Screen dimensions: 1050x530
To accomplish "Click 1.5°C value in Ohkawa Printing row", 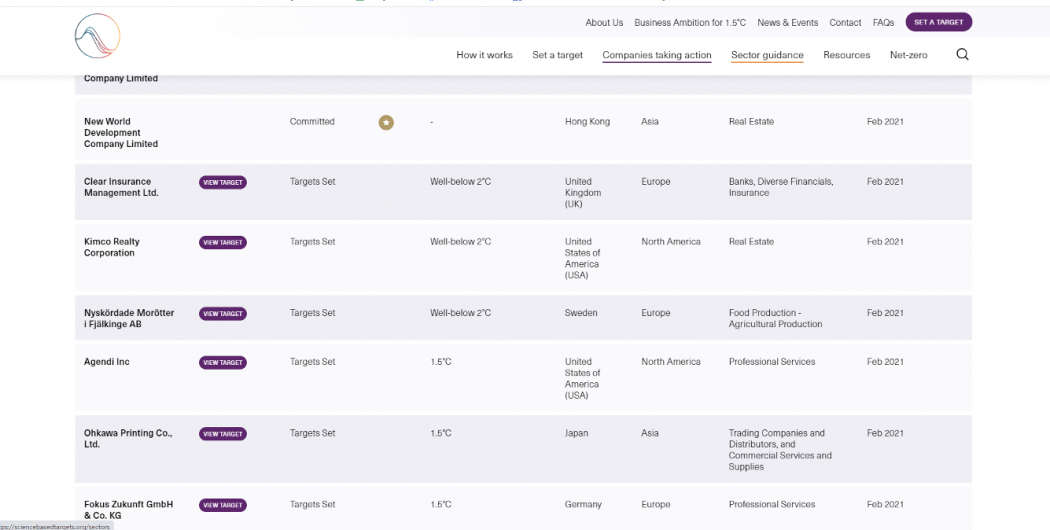I will tap(441, 434).
